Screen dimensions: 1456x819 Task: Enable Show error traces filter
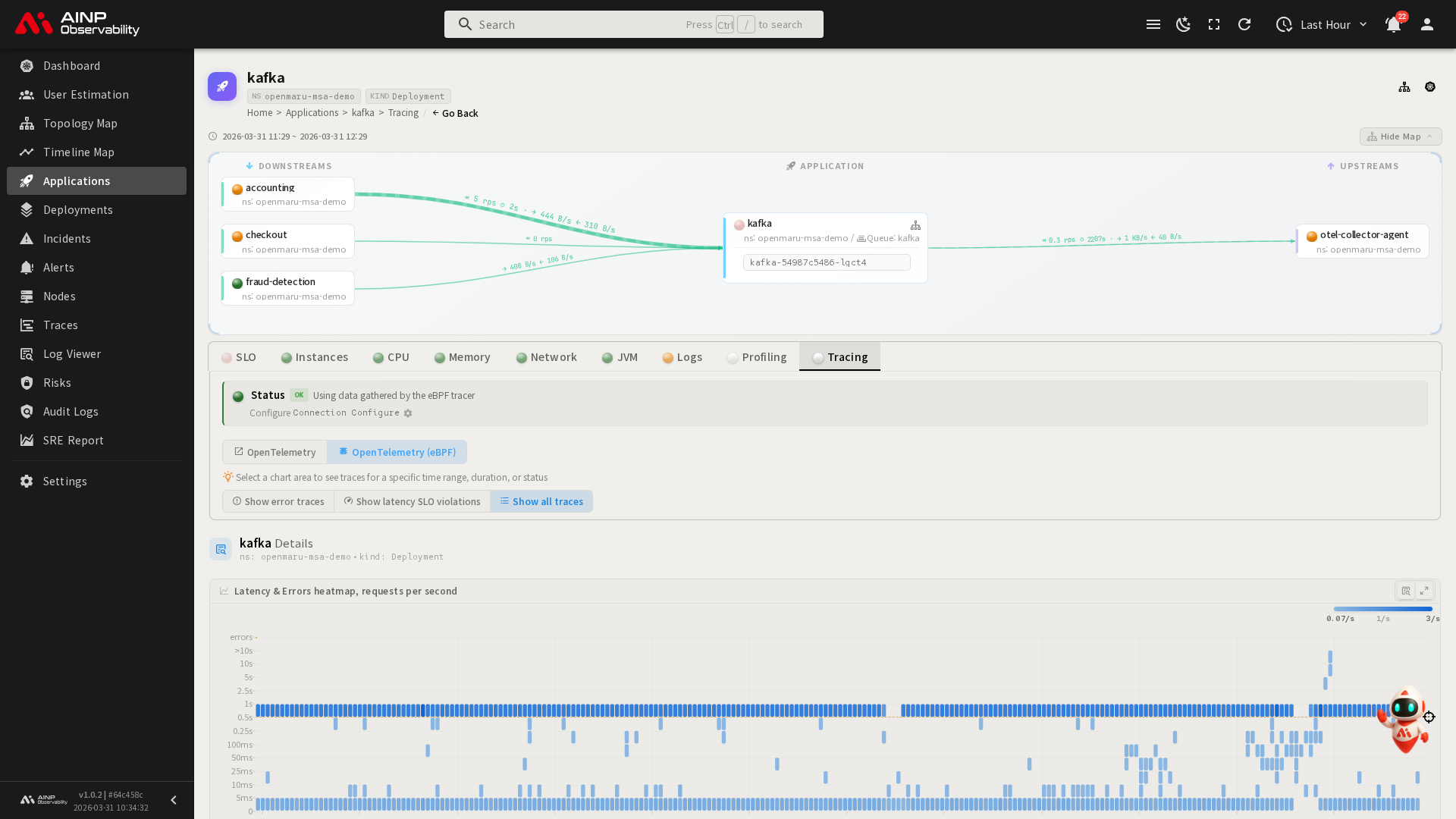[278, 501]
